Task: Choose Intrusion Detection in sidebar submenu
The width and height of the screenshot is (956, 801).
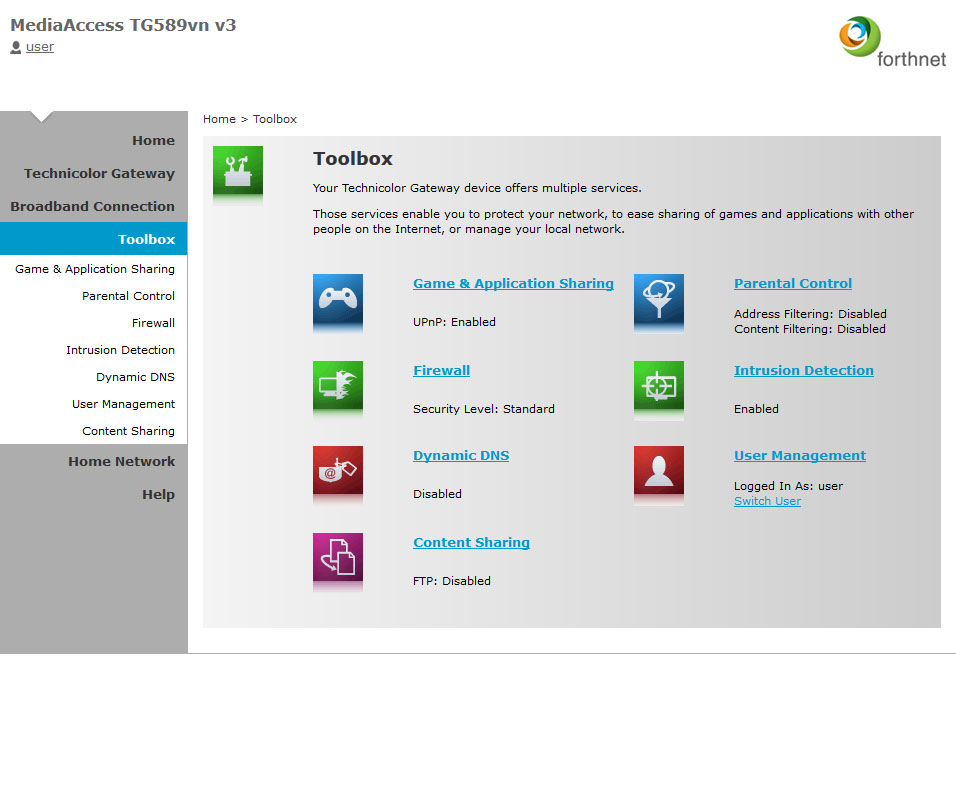Action: tap(121, 350)
